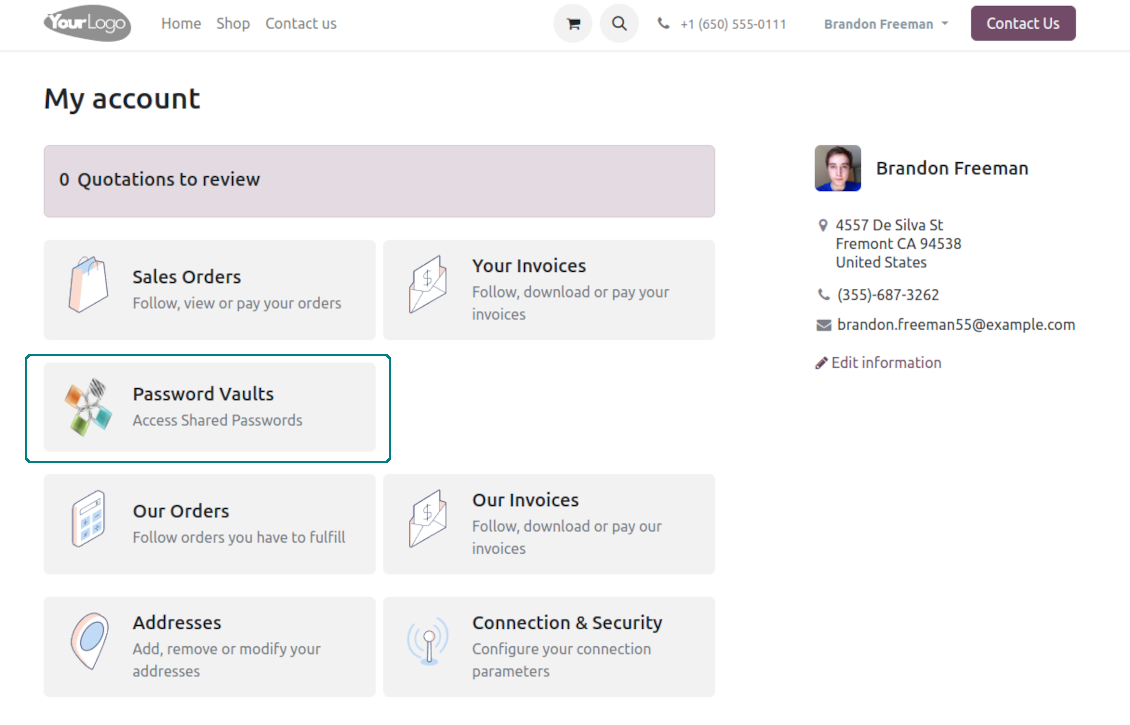
Task: Click the Your Invoices envelope icon
Action: point(428,287)
